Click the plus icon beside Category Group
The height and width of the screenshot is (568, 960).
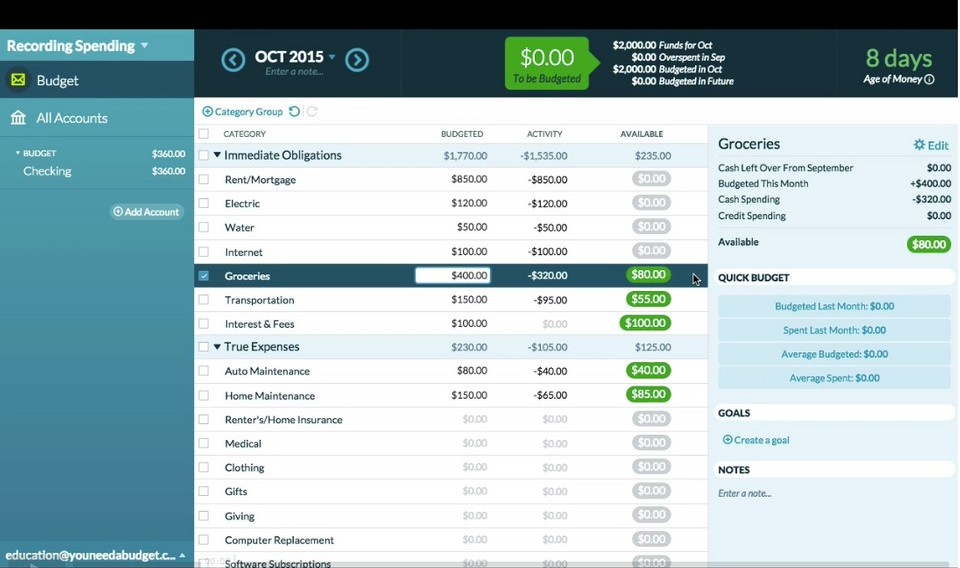(x=208, y=111)
